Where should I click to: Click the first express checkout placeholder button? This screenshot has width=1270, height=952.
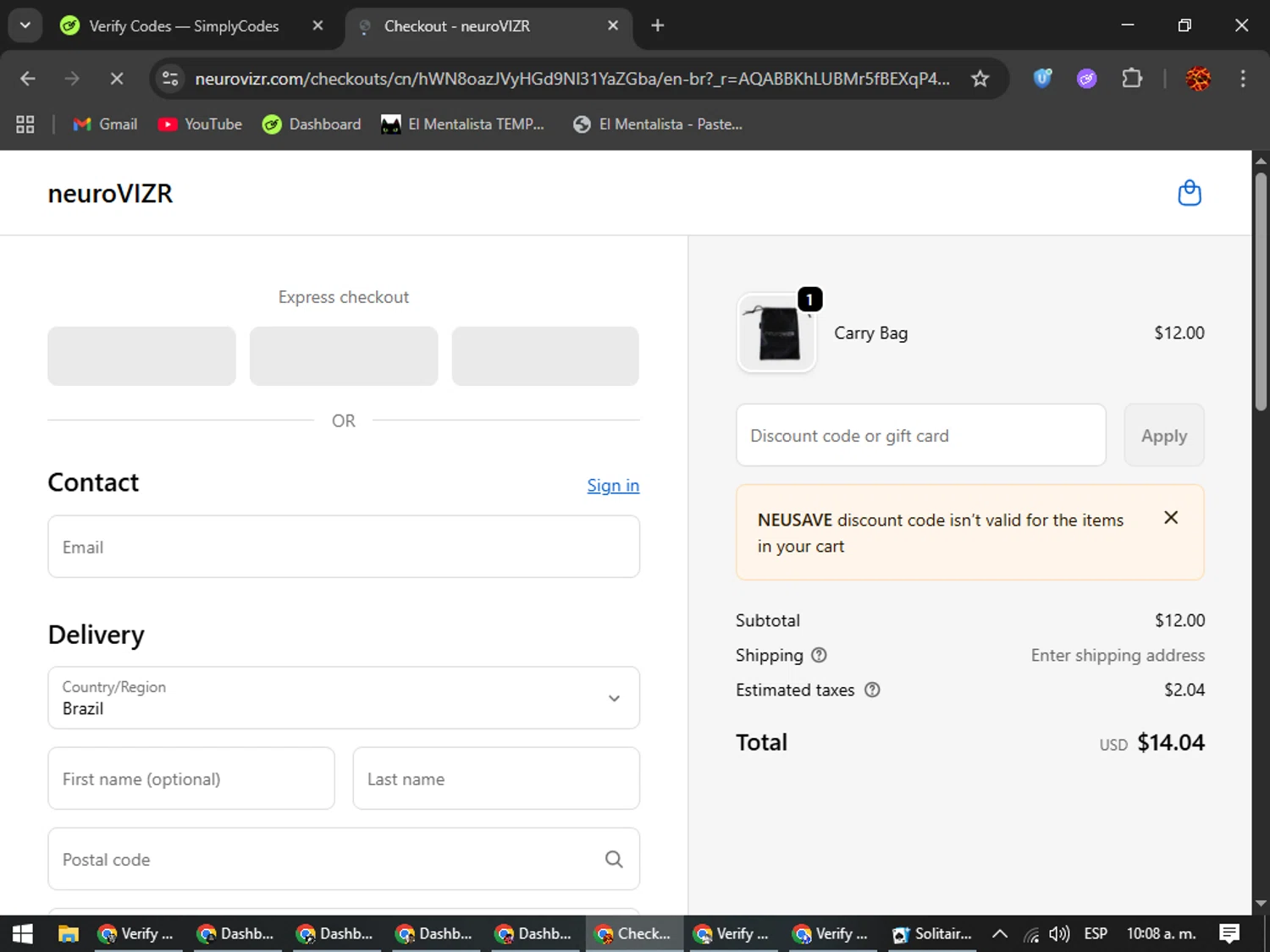coord(141,356)
